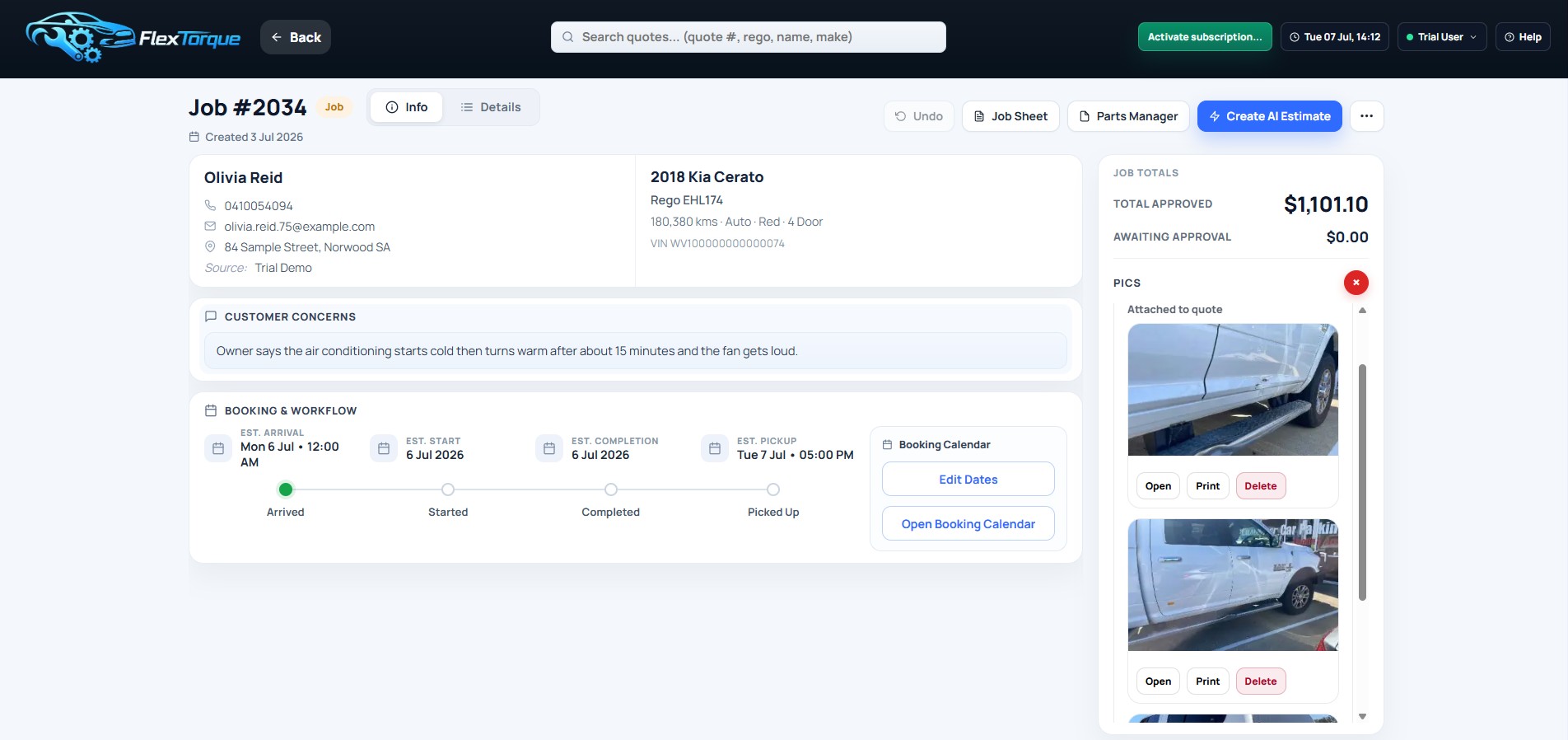1568x740 pixels.
Task: Click calendar icon for Est. Completion
Action: tap(549, 448)
